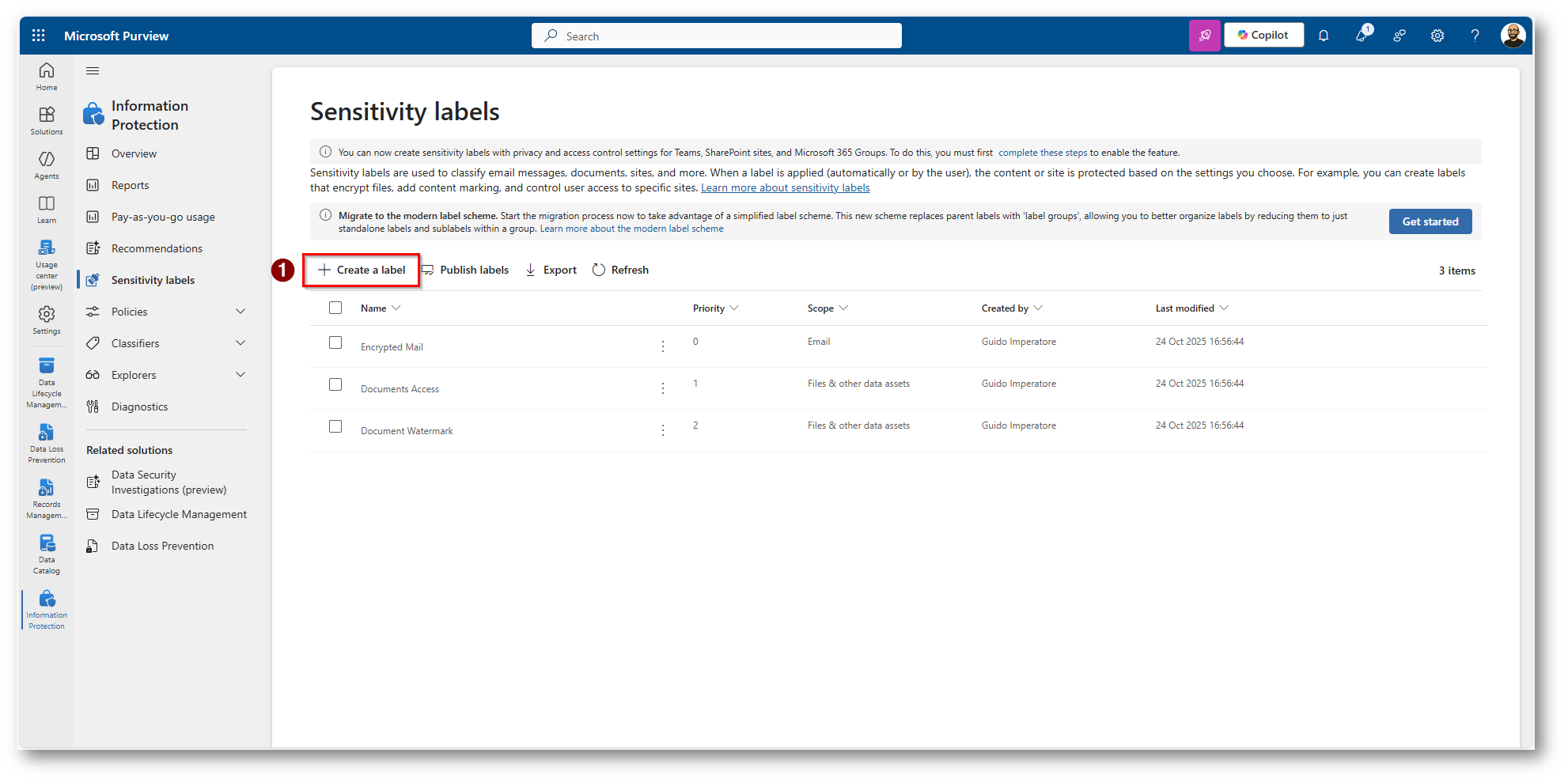The width and height of the screenshot is (1568, 783).
Task: Open Settings in the left rail
Action: point(47,320)
